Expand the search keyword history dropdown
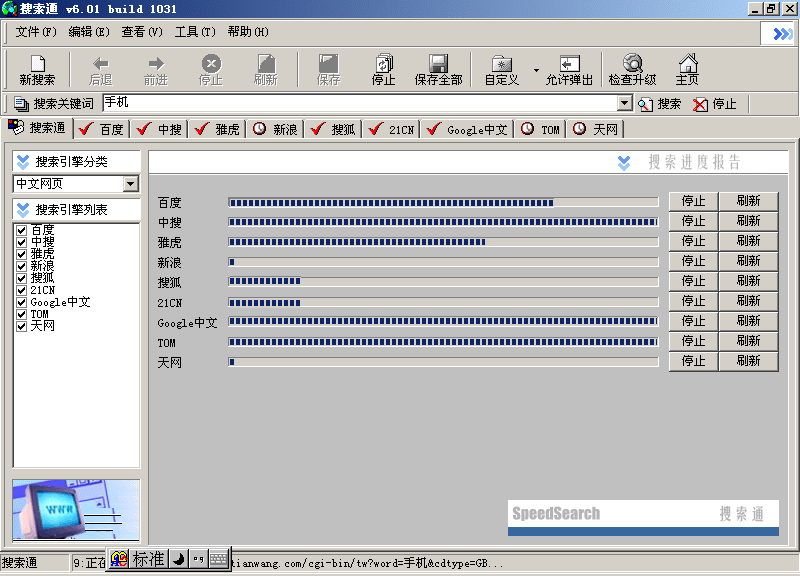The width and height of the screenshot is (800, 576). tap(625, 103)
